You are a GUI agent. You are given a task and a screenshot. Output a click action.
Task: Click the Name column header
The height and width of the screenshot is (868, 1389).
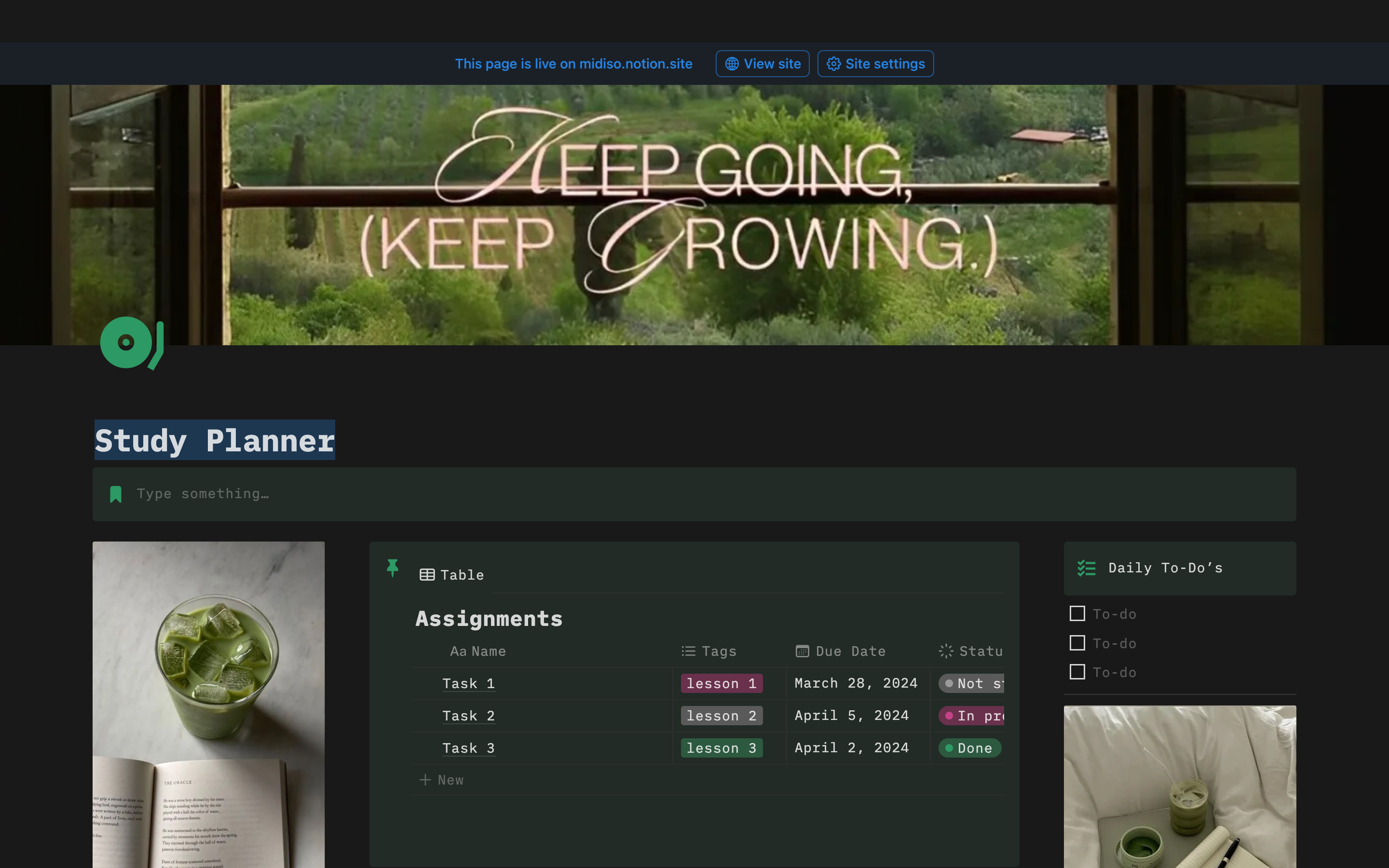click(x=477, y=651)
